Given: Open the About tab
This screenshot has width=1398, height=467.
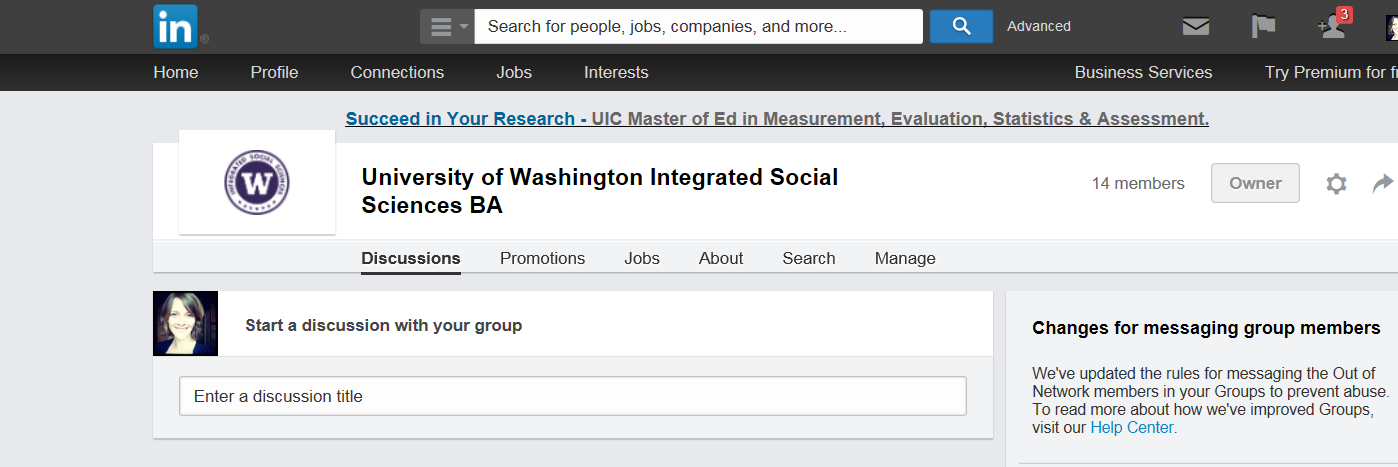Looking at the screenshot, I should point(721,258).
